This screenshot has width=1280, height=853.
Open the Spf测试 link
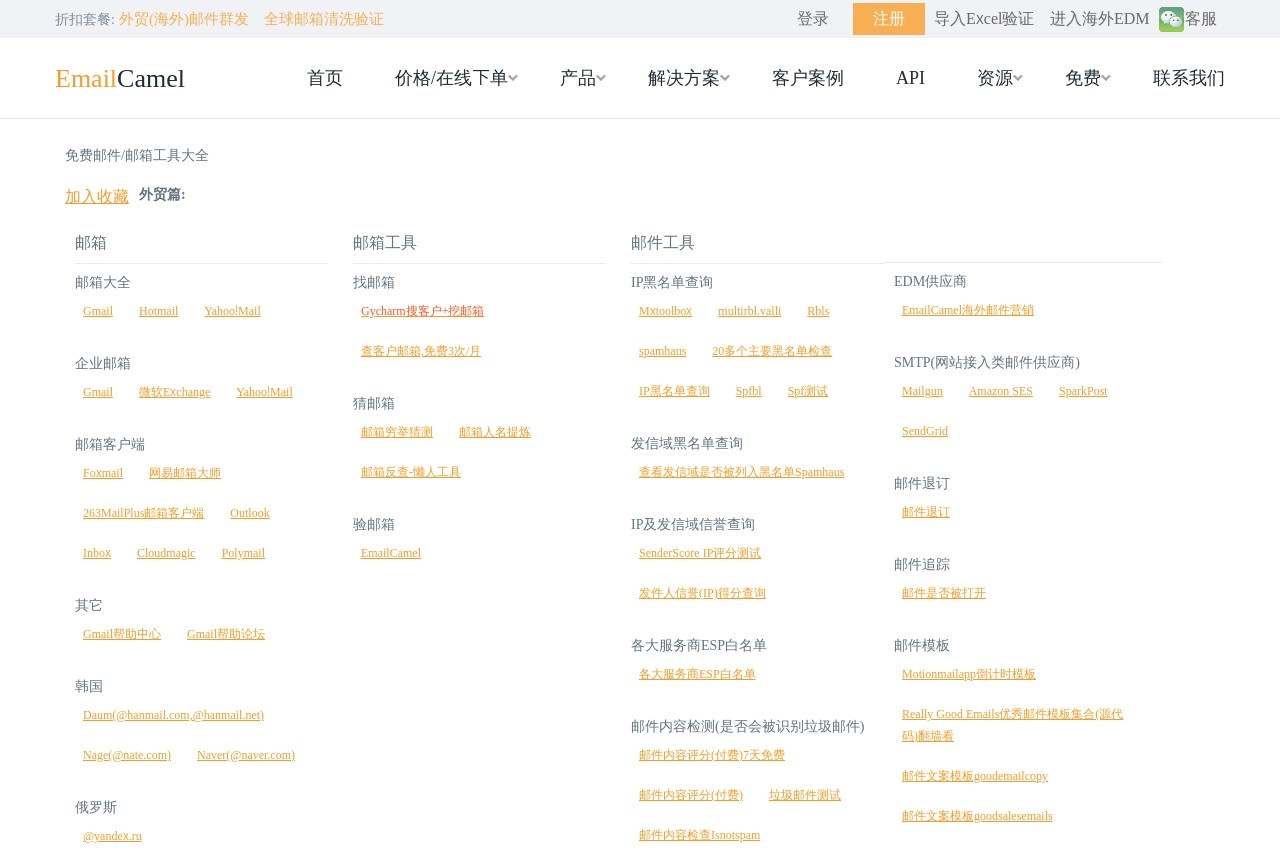pyautogui.click(x=808, y=391)
